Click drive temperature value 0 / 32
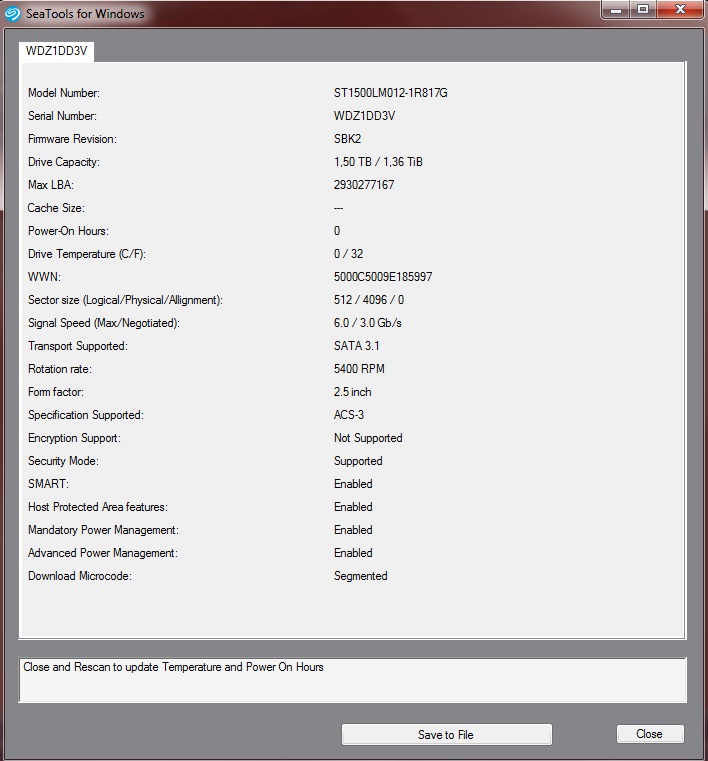This screenshot has height=761, width=708. [348, 254]
